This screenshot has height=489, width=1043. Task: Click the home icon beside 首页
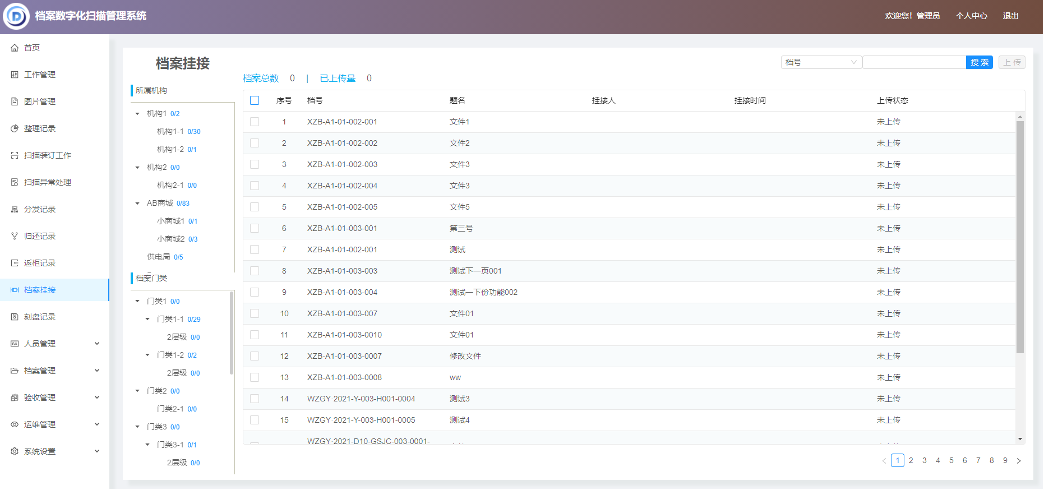coord(13,48)
